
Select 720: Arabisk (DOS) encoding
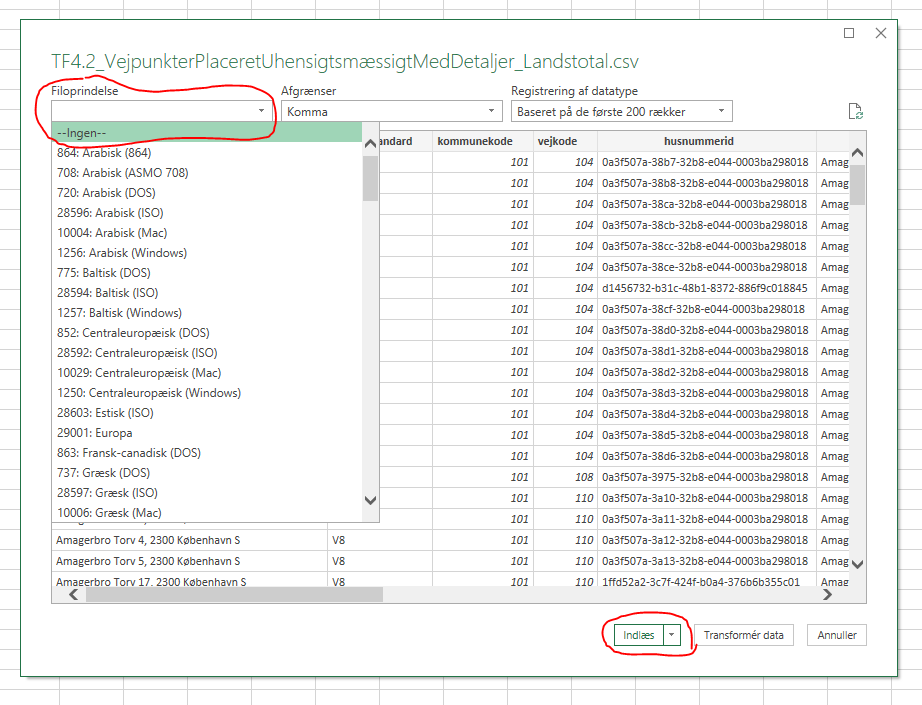tap(206, 193)
